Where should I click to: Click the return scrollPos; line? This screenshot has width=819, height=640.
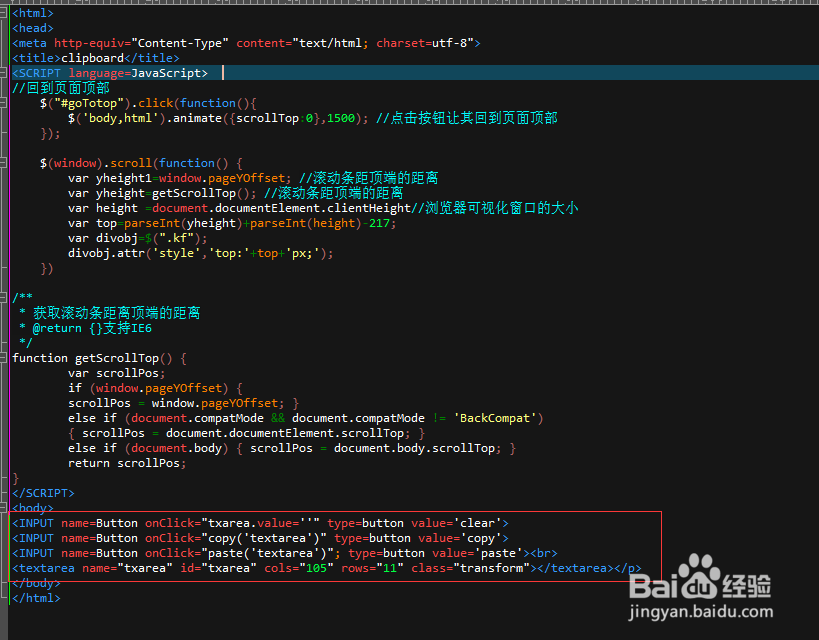127,463
